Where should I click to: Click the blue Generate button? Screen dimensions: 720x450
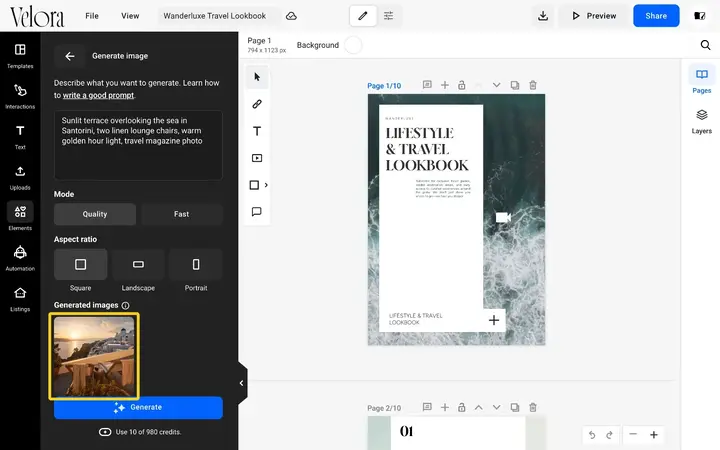pyautogui.click(x=138, y=407)
